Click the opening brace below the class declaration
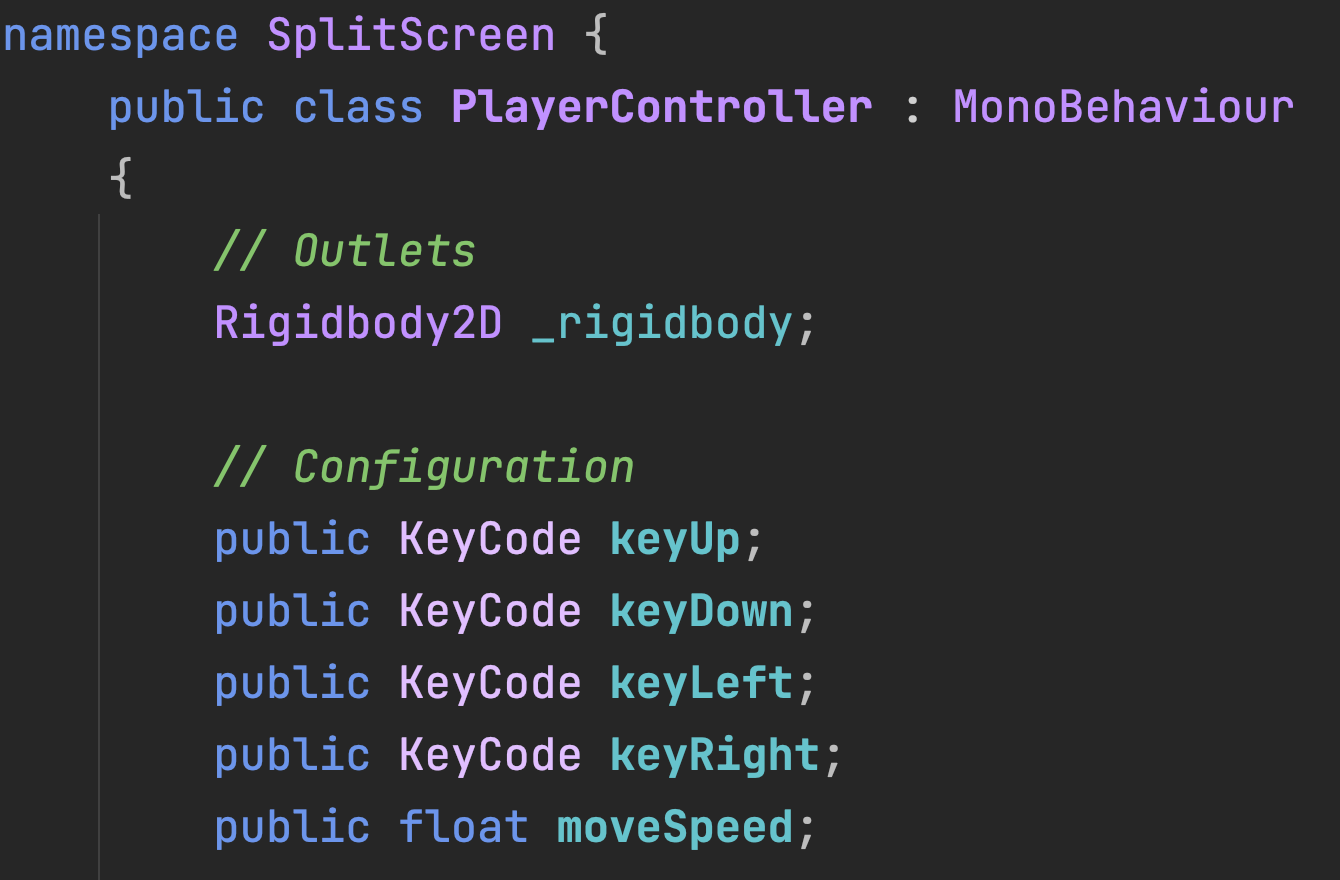 pyautogui.click(x=120, y=180)
